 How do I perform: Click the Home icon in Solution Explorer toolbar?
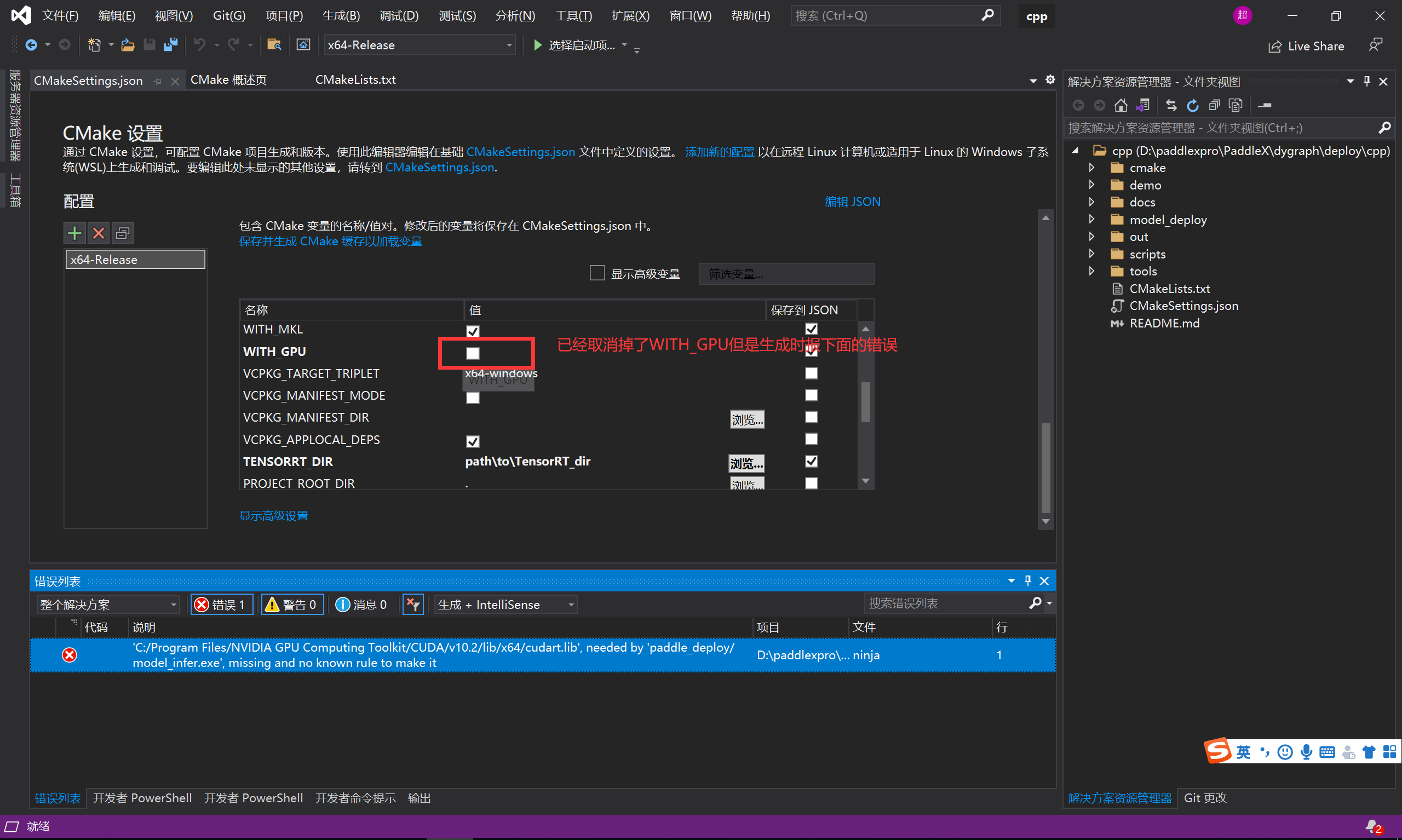point(1121,105)
